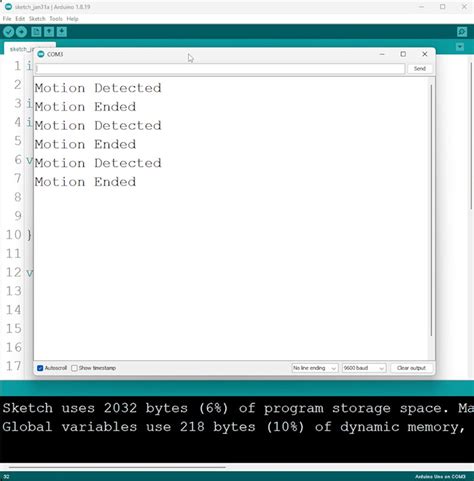Screen dimensions: 474x481
Task: Open the 9600 baud dropdown
Action: pos(364,368)
